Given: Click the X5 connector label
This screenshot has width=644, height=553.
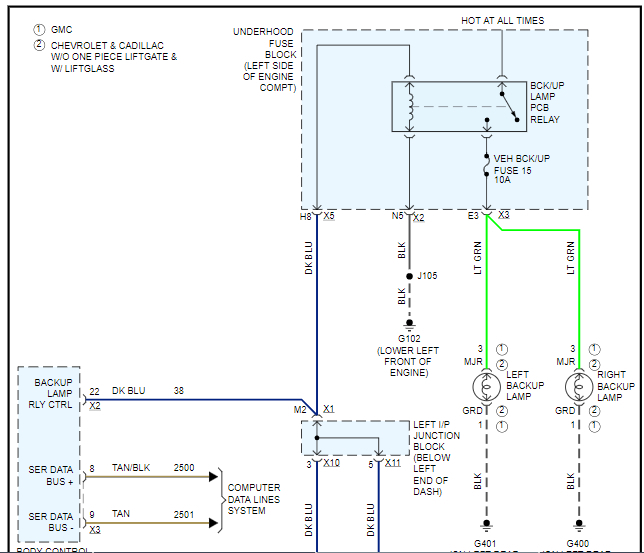Looking at the screenshot, I should 329,216.
